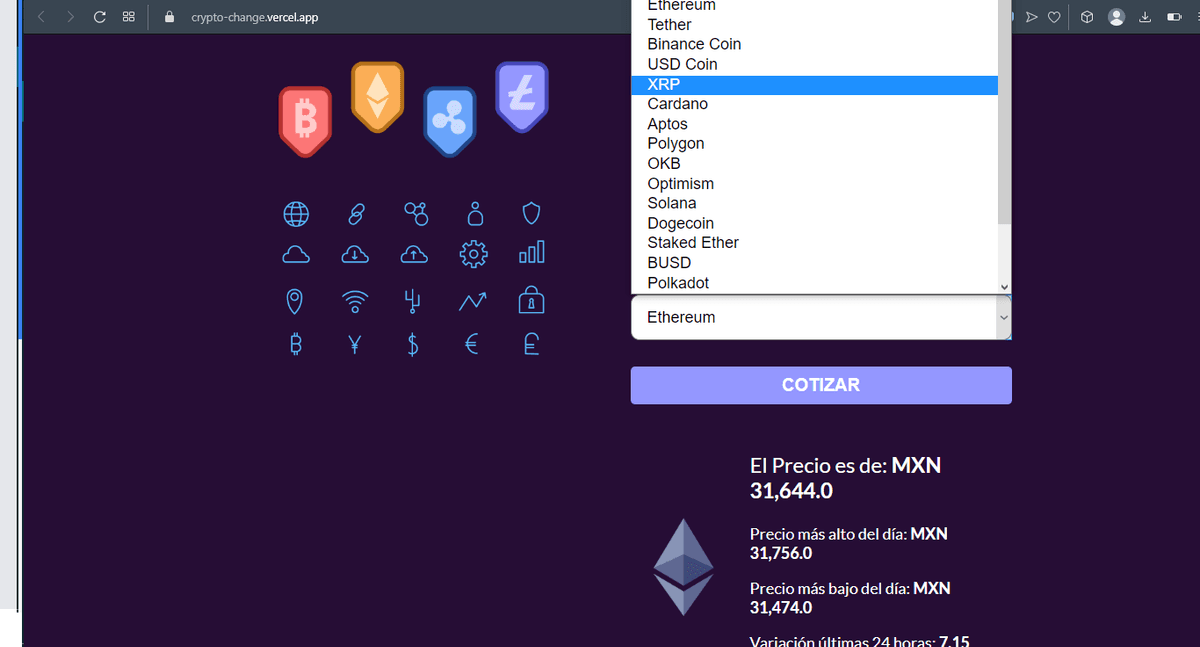Open the user profile avatar
1200x647 pixels.
coord(1117,17)
